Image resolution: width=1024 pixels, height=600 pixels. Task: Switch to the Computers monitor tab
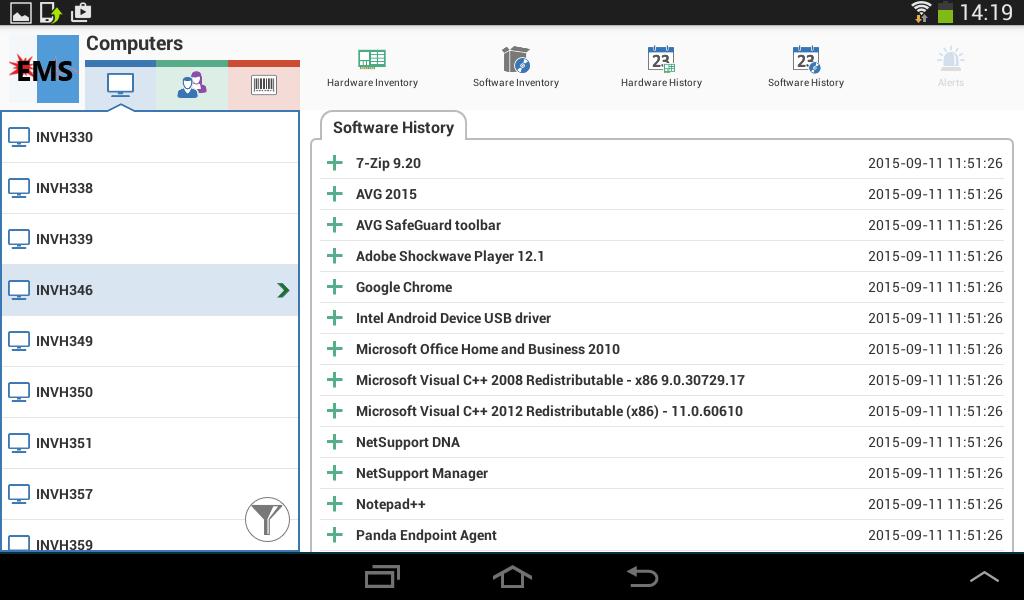point(120,86)
